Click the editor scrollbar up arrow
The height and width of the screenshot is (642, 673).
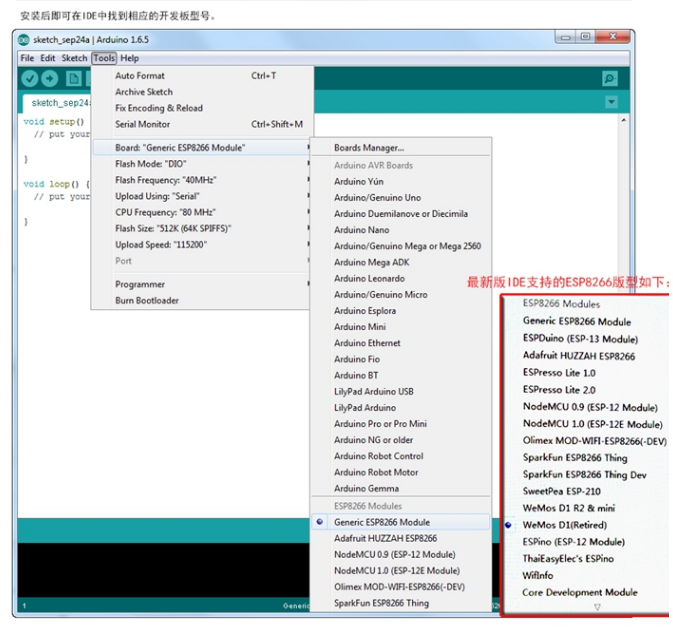(x=624, y=120)
